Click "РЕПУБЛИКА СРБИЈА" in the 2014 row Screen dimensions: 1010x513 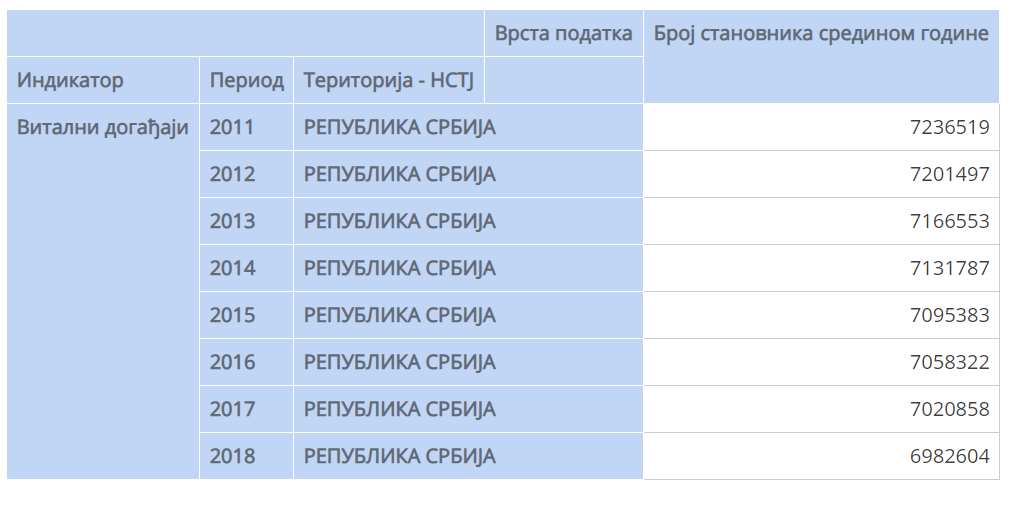click(399, 268)
